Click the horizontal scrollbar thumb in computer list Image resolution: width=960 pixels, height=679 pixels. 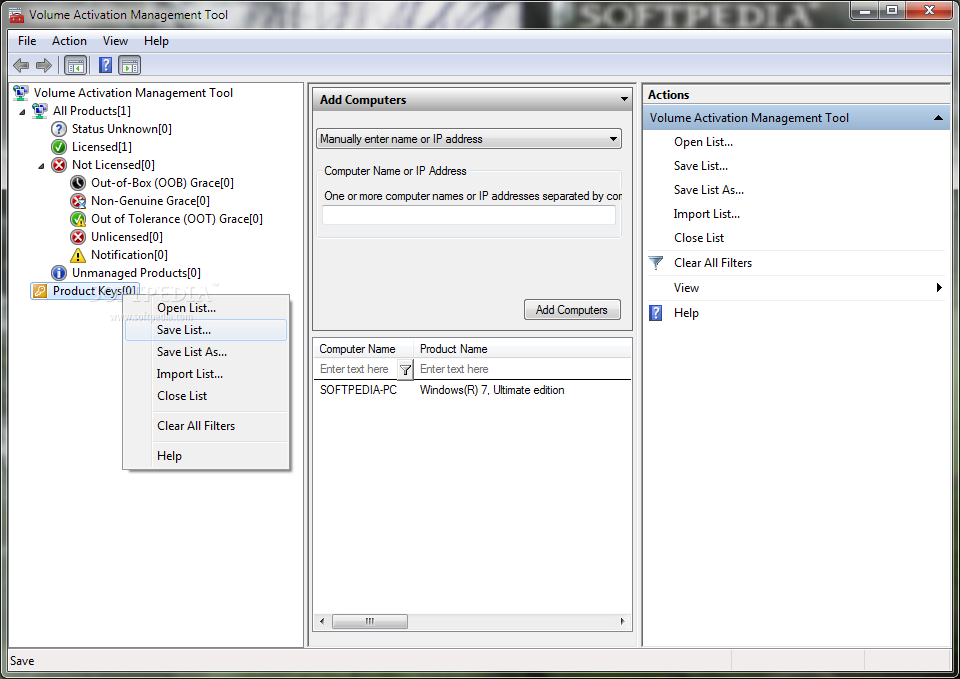coord(370,621)
